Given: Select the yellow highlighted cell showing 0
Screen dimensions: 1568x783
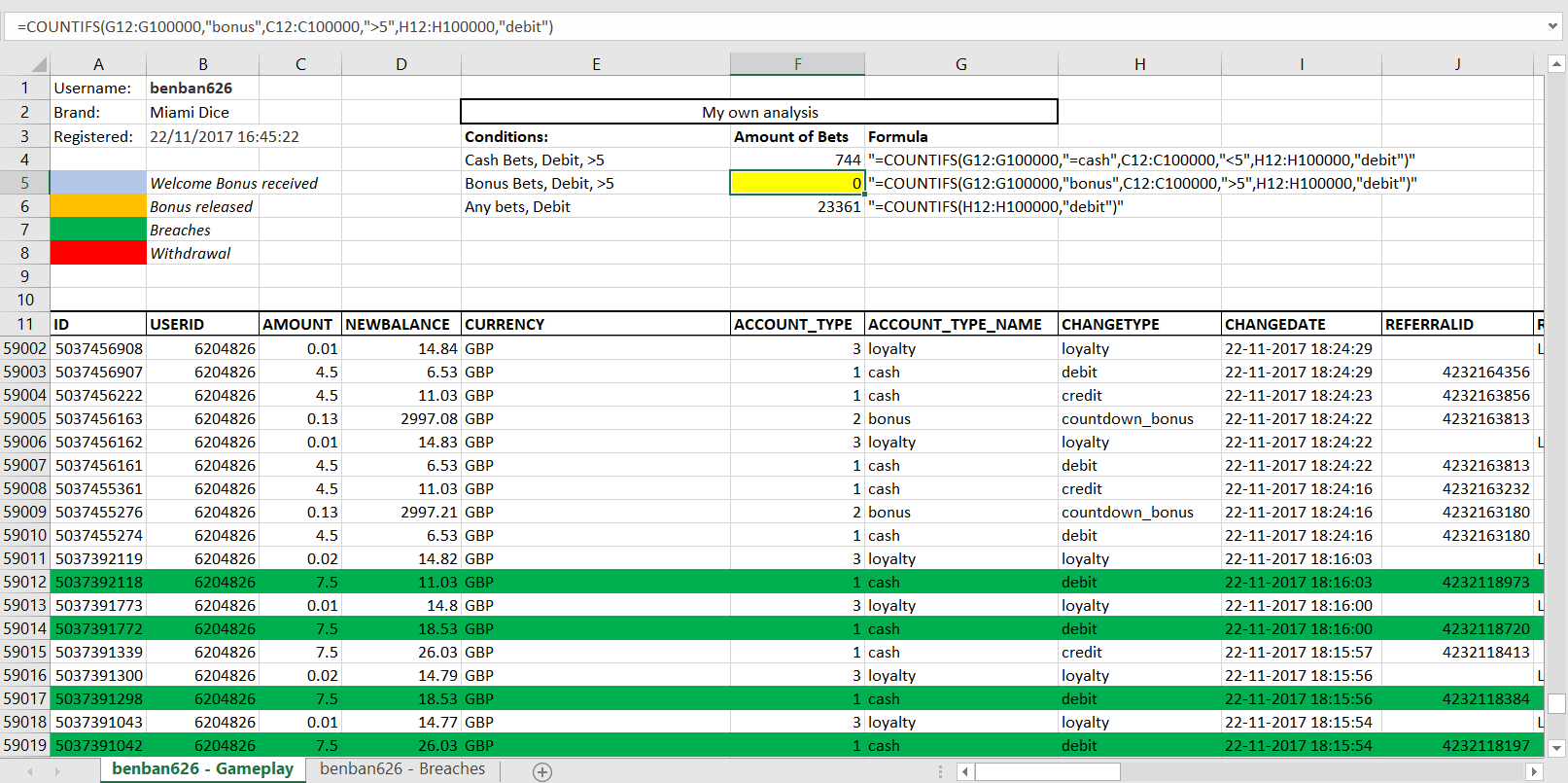Looking at the screenshot, I should pyautogui.click(x=797, y=183).
